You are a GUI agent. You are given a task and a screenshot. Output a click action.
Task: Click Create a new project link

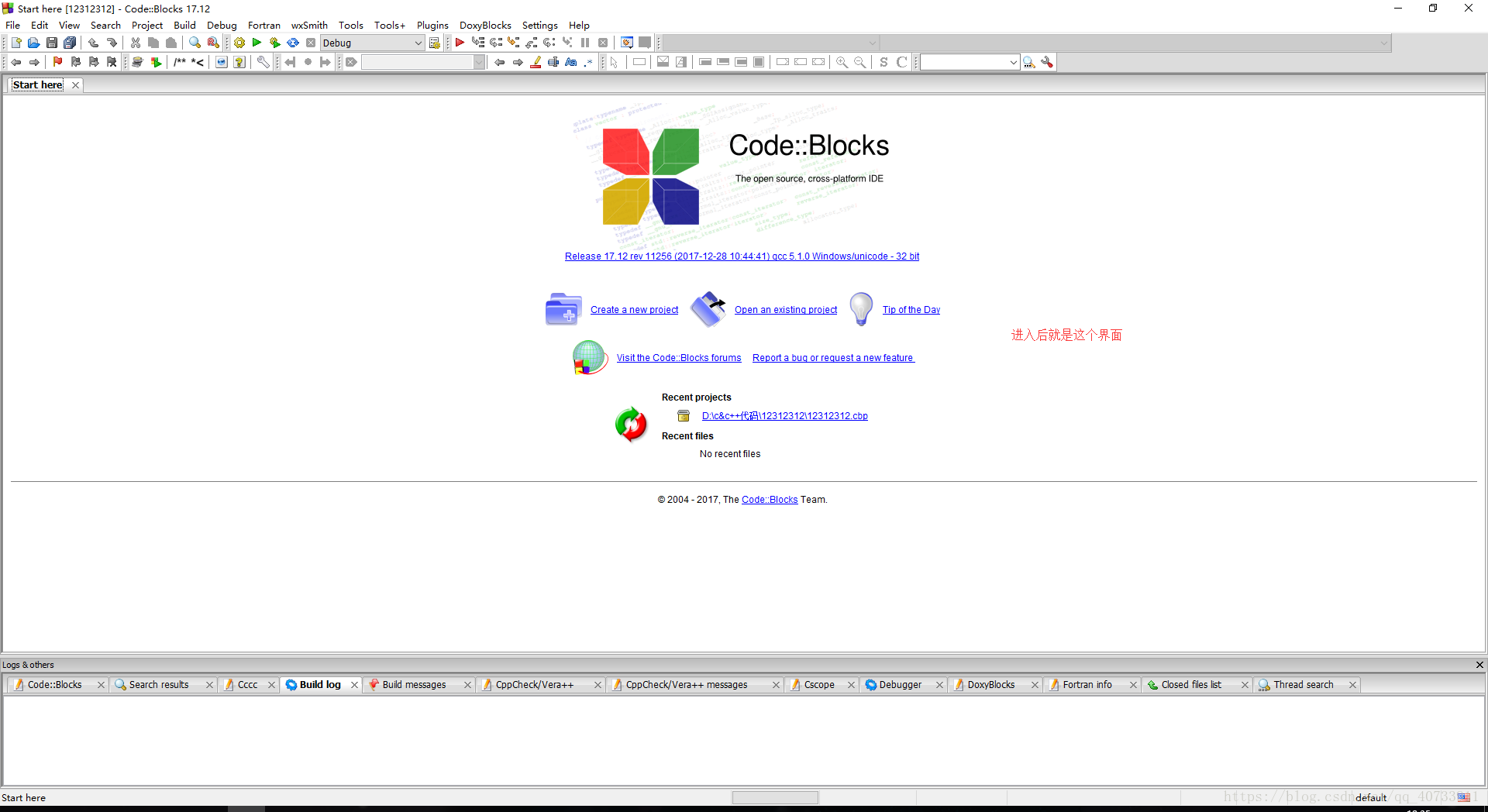pyautogui.click(x=634, y=310)
